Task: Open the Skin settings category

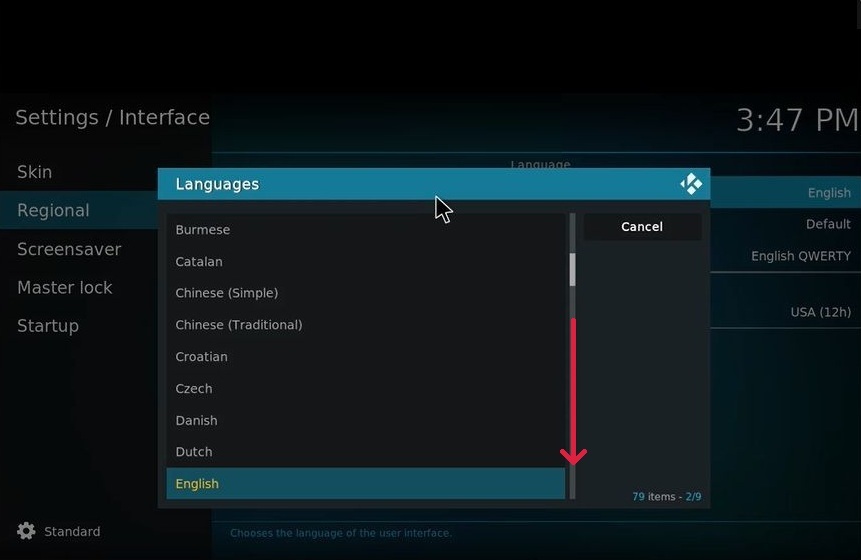Action: 35,172
